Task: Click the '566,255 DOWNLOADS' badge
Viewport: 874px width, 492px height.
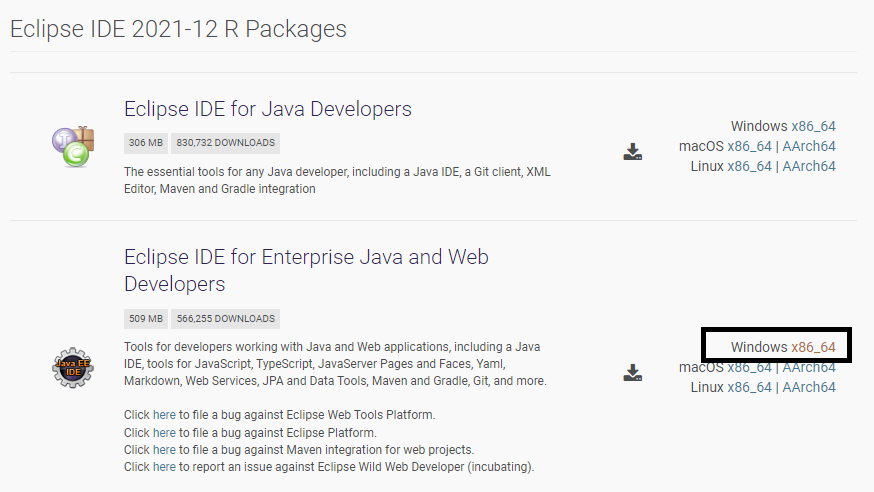Action: click(225, 319)
